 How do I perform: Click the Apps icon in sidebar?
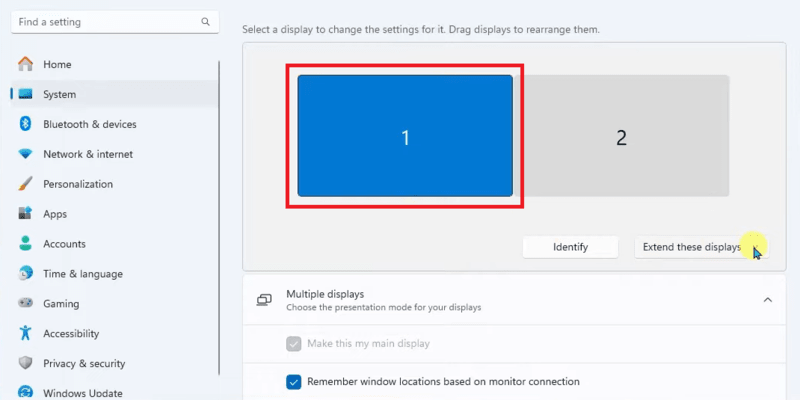click(26, 214)
